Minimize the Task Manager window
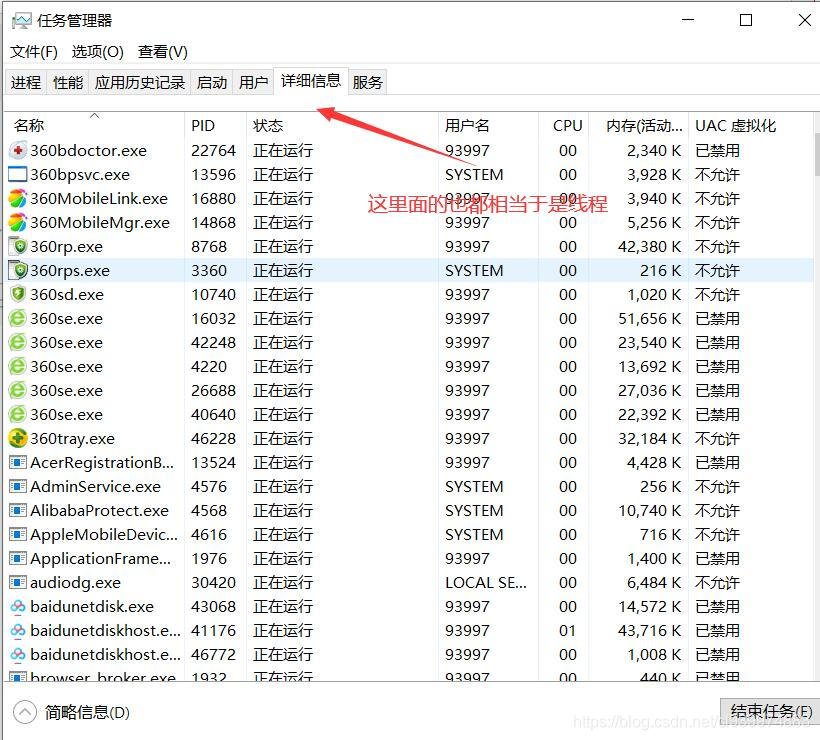The height and width of the screenshot is (740, 820). [x=688, y=20]
